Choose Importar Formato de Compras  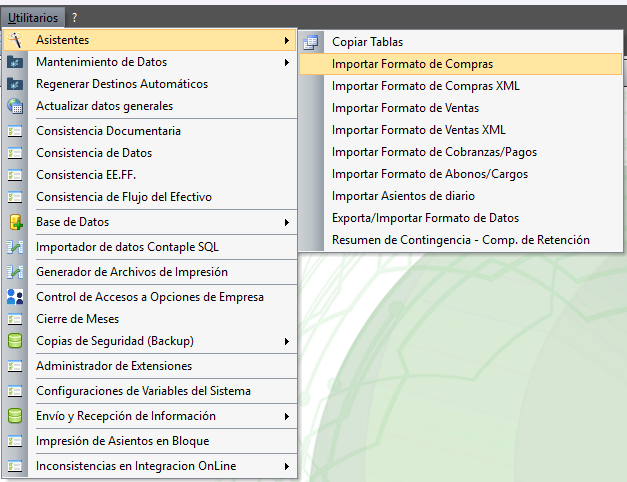(461, 64)
